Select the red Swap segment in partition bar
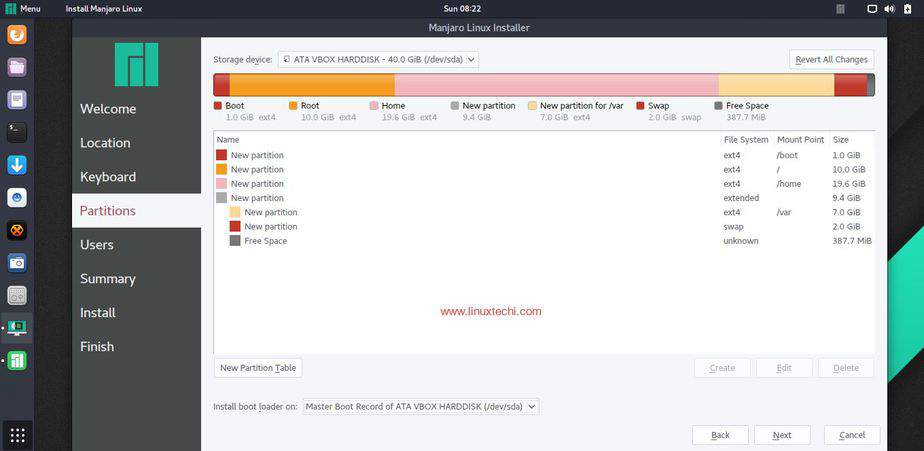 [850, 85]
